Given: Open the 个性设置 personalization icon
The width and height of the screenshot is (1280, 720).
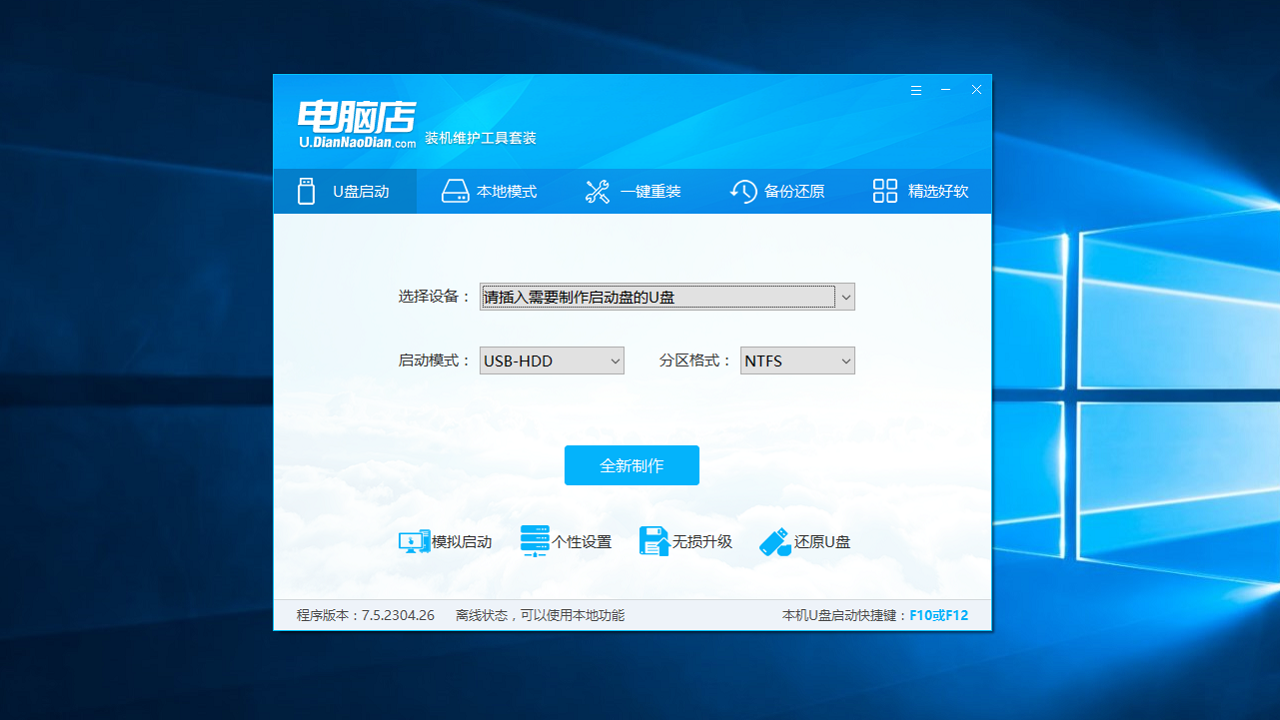Looking at the screenshot, I should [x=534, y=541].
